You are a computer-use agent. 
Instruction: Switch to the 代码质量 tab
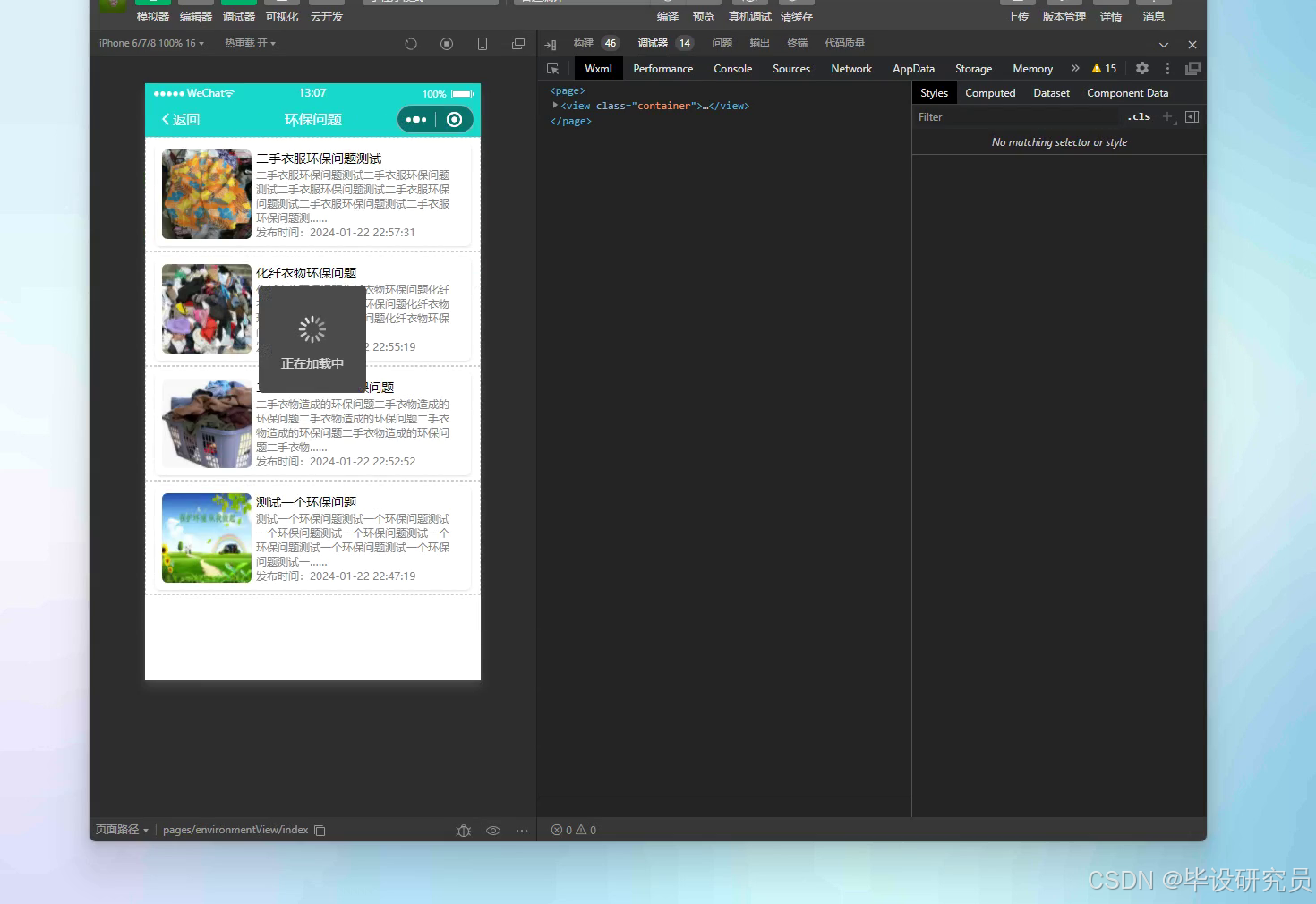(845, 43)
